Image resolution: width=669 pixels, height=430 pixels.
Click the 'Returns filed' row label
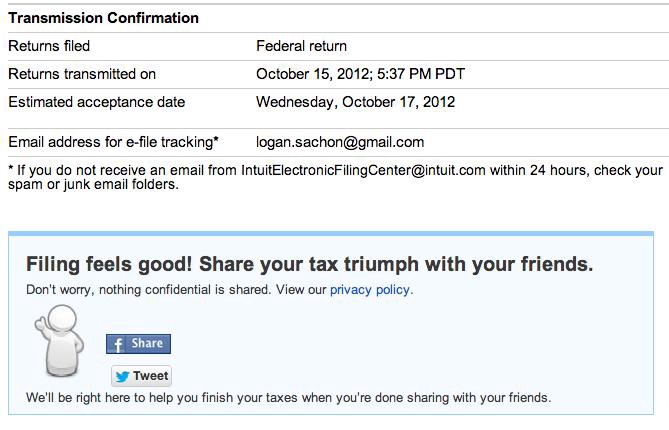click(x=49, y=46)
